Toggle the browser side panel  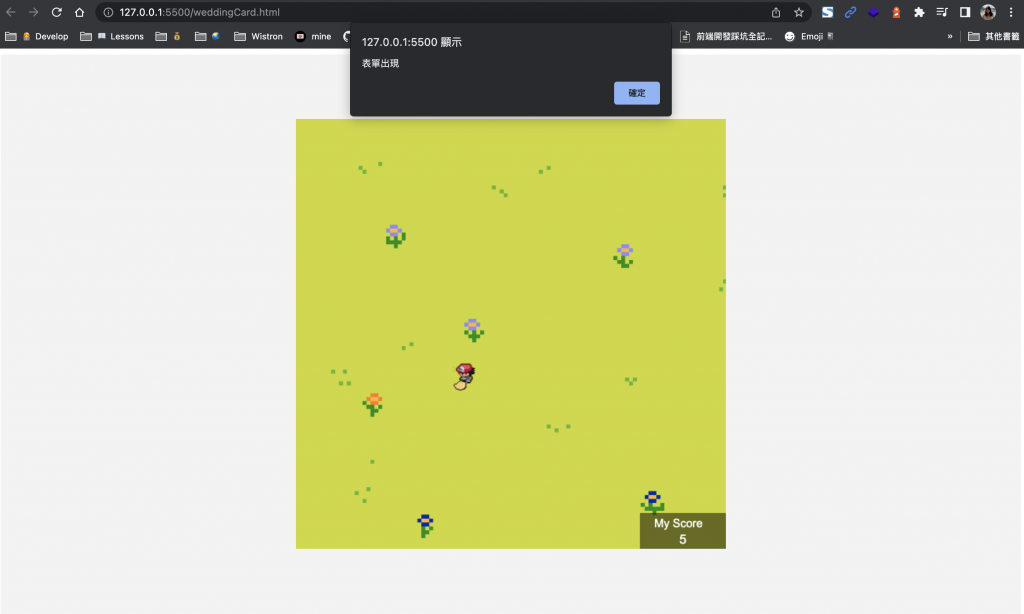(965, 12)
